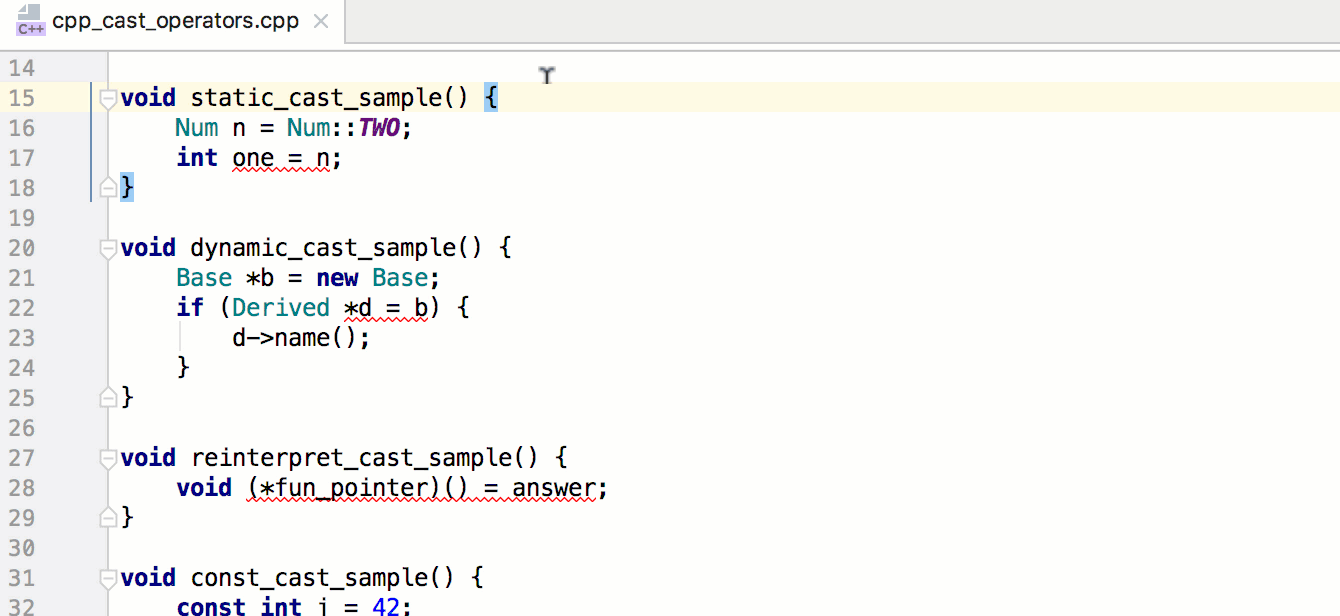Click the highlighted closing brace on line 18
The height and width of the screenshot is (616, 1340).
tap(127, 188)
